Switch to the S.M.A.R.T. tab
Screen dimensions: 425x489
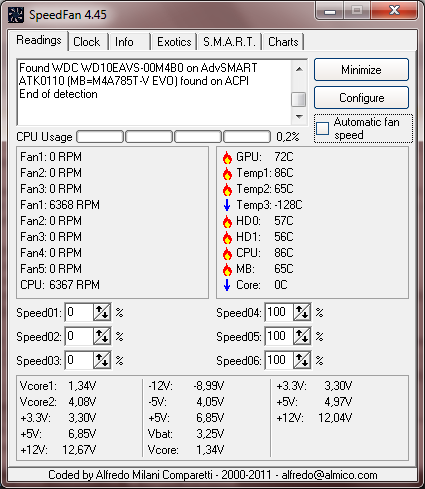[229, 42]
